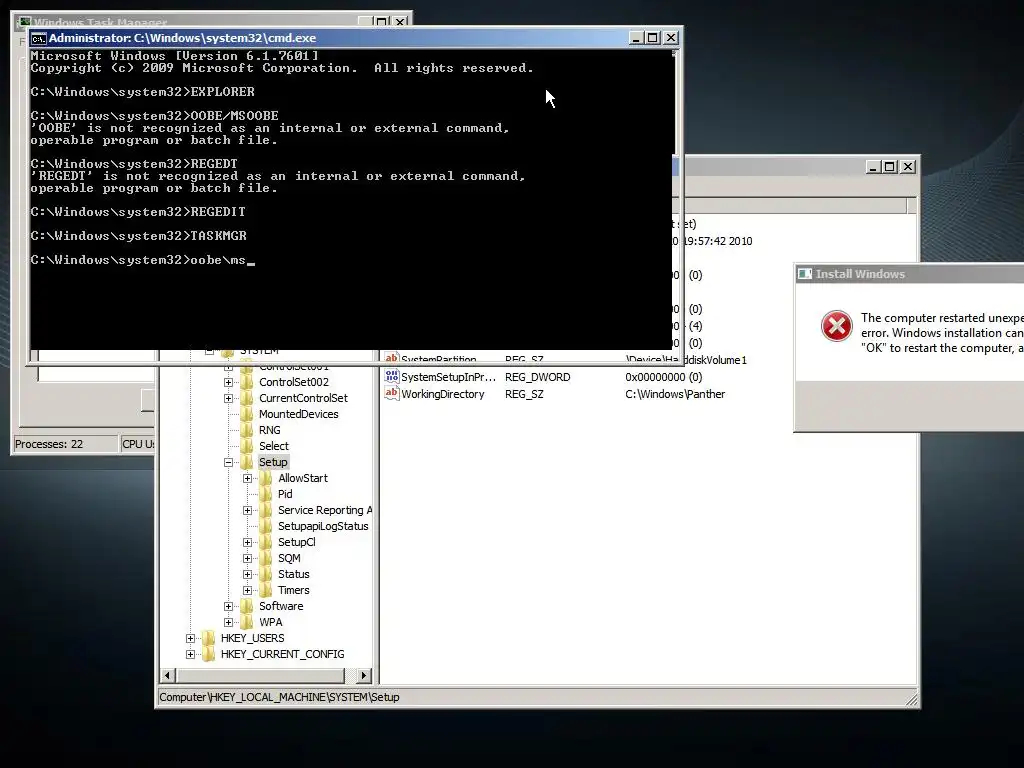The height and width of the screenshot is (768, 1024).
Task: Expand the AllowStart subkey
Action: (x=248, y=478)
